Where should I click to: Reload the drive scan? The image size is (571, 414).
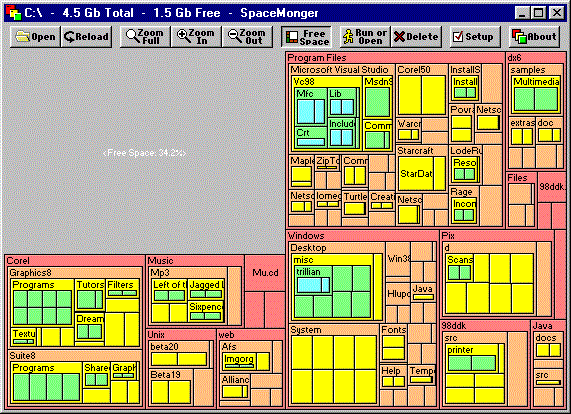[x=87, y=37]
